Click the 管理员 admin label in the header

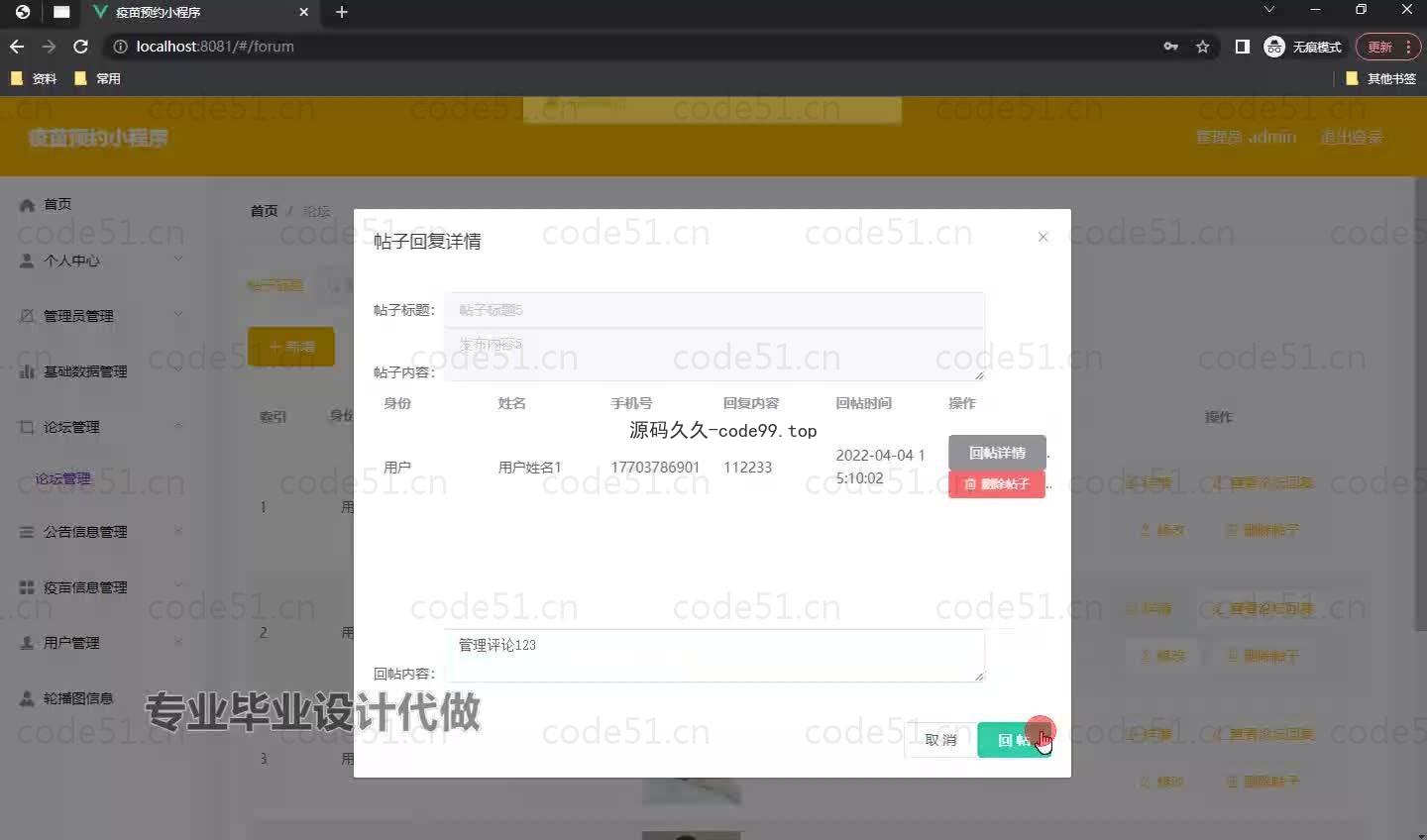click(x=1247, y=137)
